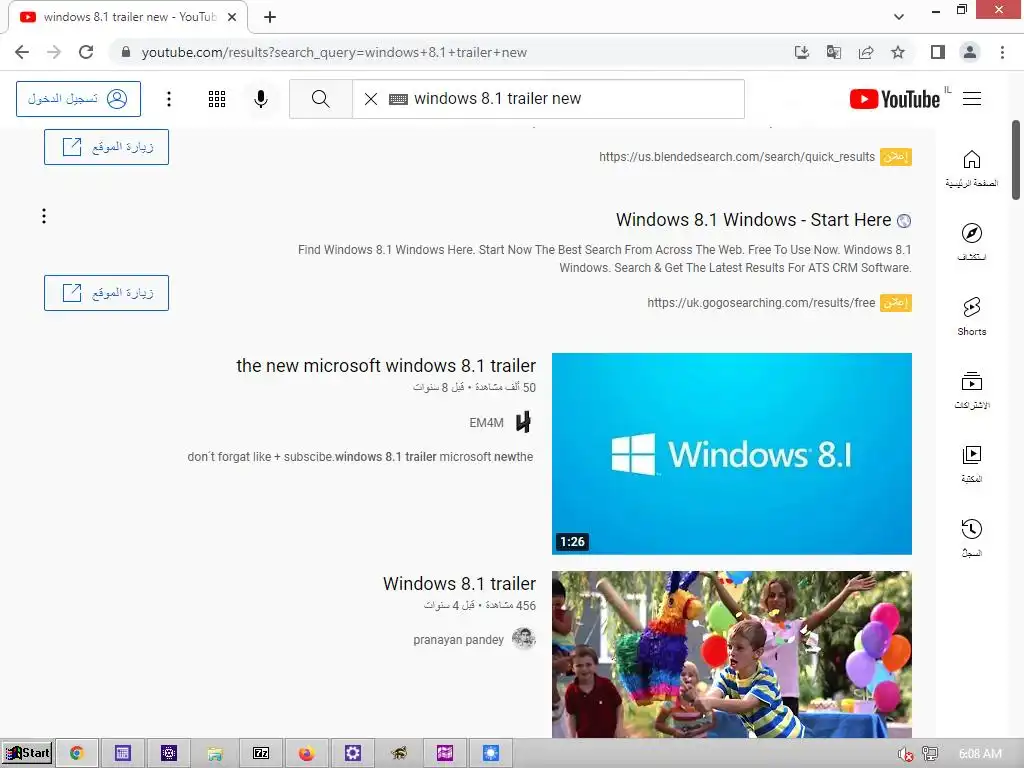The width and height of the screenshot is (1024, 768).
Task: Open the Start menu
Action: tap(27, 753)
